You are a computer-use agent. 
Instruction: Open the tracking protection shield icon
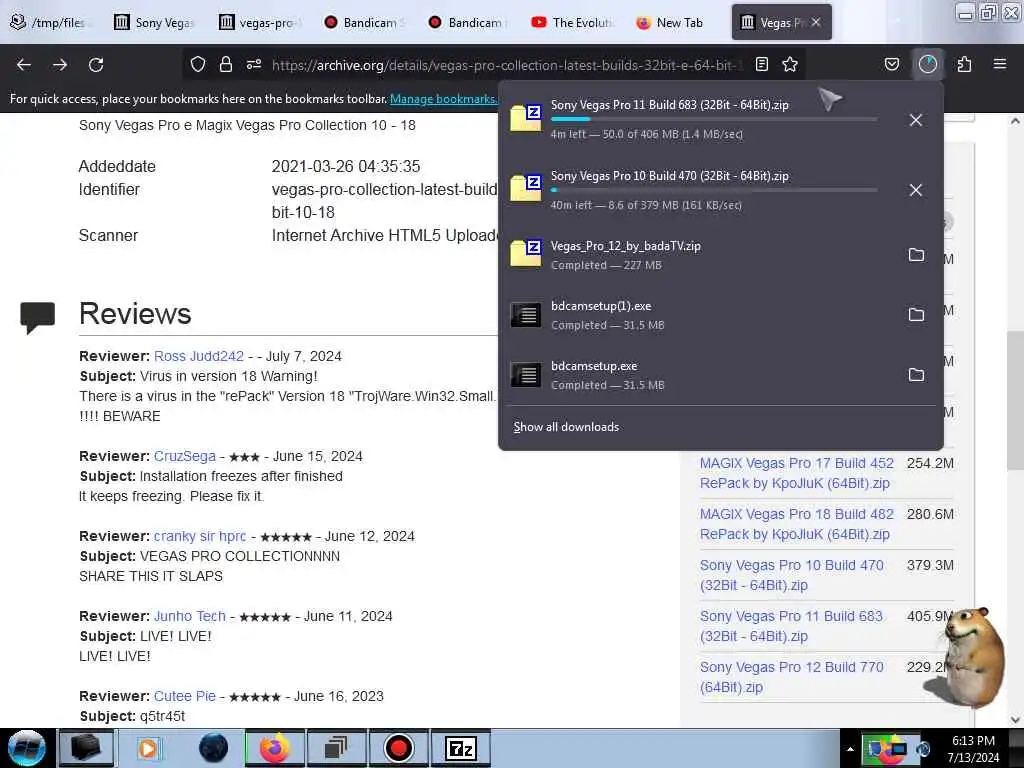pos(198,64)
